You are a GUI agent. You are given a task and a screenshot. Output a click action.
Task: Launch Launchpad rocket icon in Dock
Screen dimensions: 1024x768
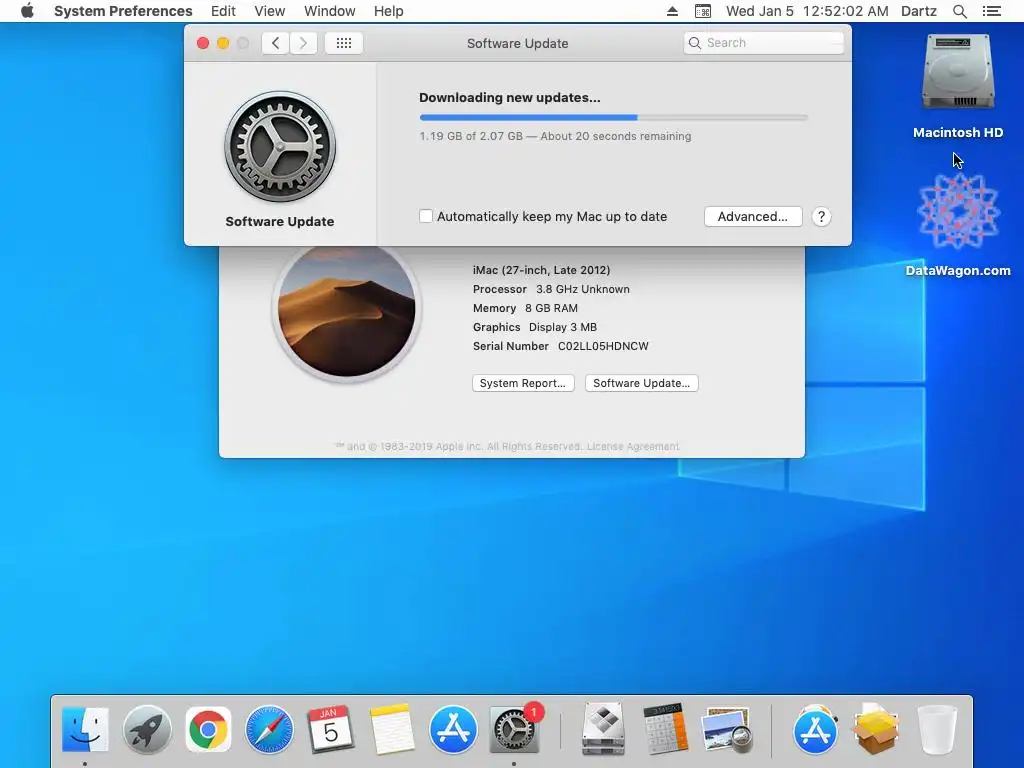point(147,729)
